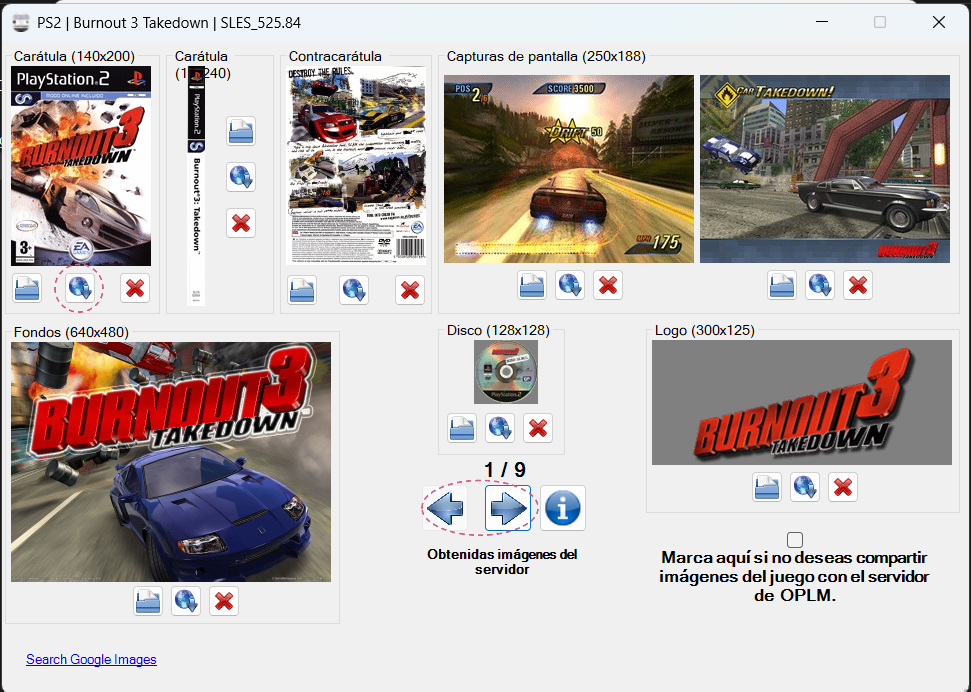The width and height of the screenshot is (971, 692).
Task: Download the spine cover from the server
Action: (x=241, y=177)
